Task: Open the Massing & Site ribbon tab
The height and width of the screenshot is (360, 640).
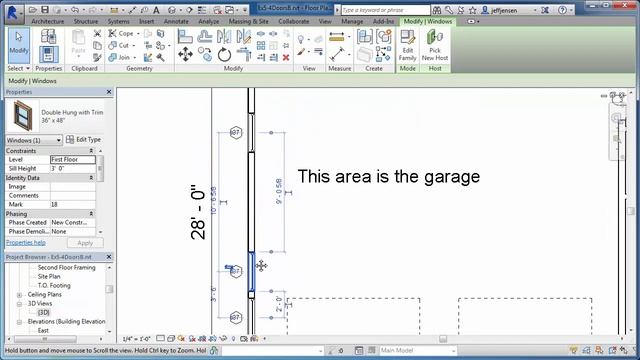Action: click(249, 21)
